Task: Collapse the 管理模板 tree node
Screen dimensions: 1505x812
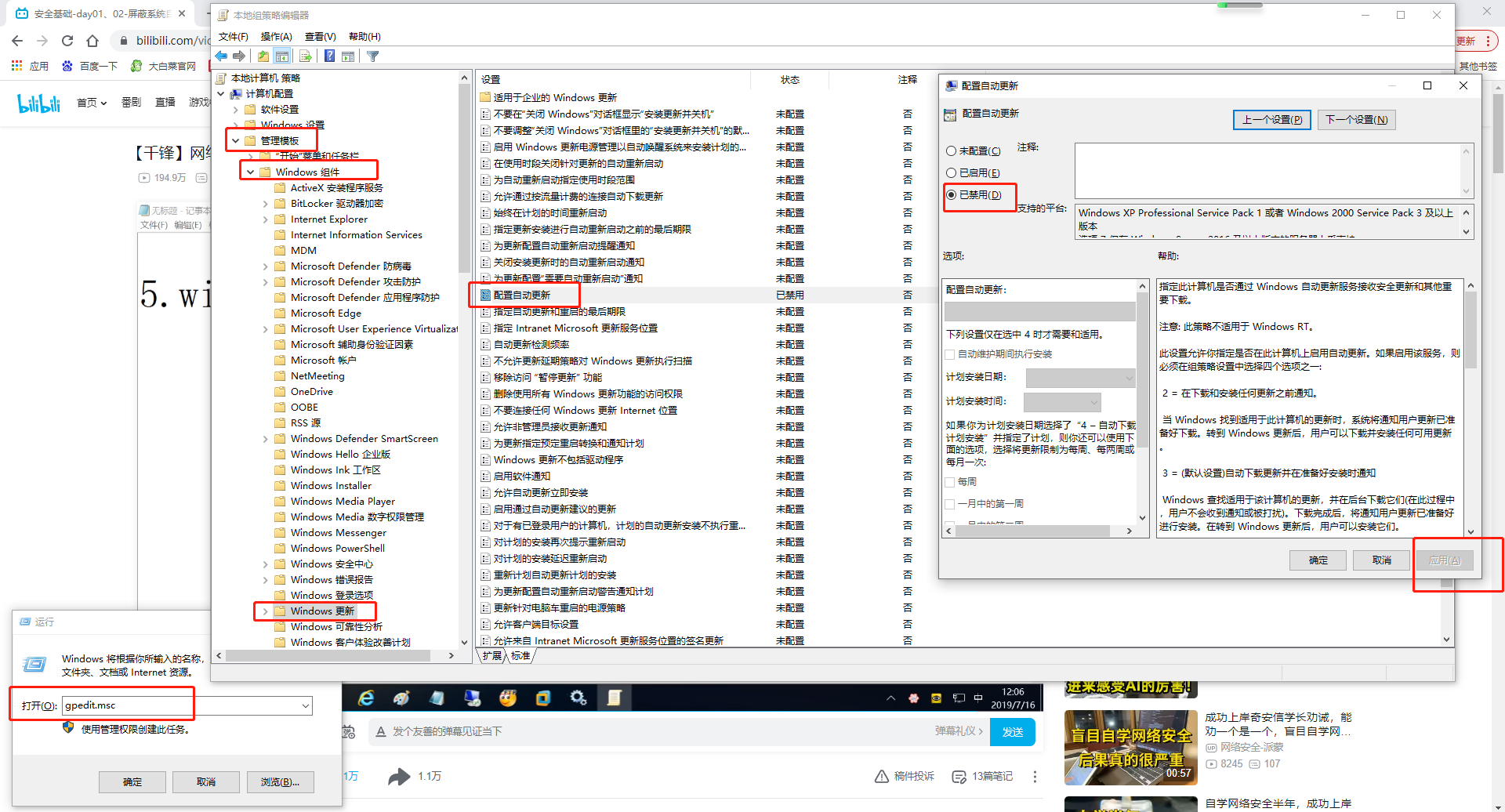Action: (x=235, y=141)
